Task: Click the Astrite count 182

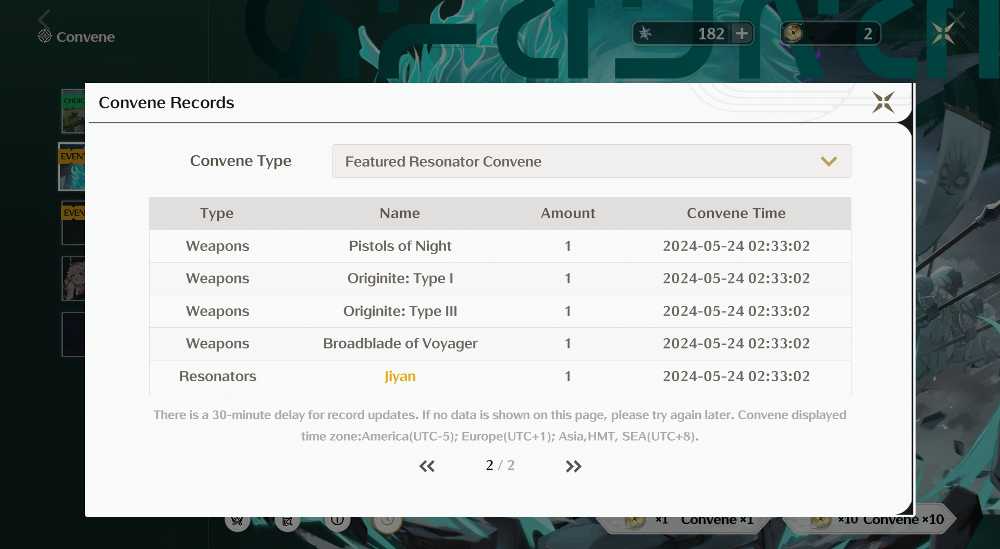Action: (711, 34)
